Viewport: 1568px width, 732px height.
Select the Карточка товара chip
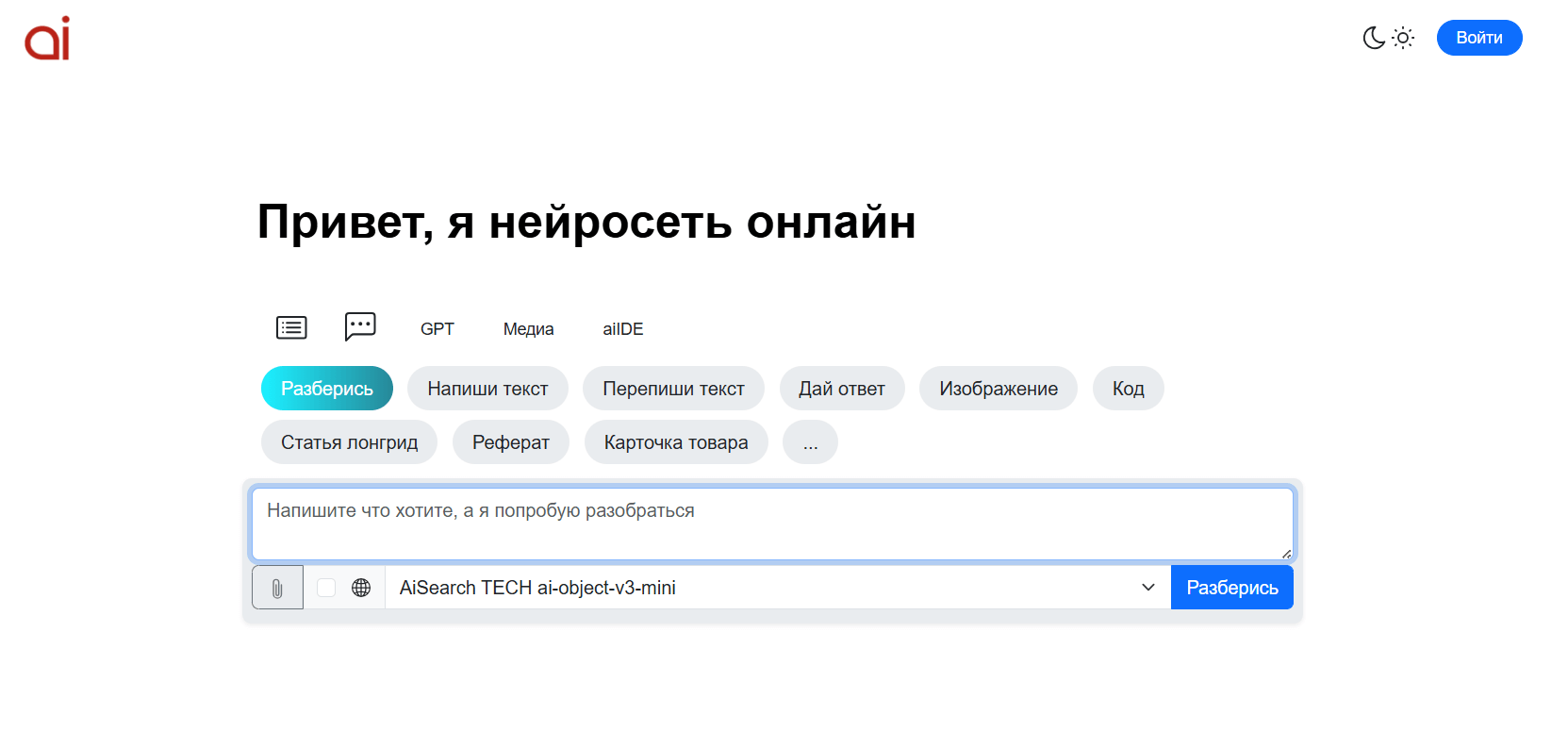pos(676,442)
